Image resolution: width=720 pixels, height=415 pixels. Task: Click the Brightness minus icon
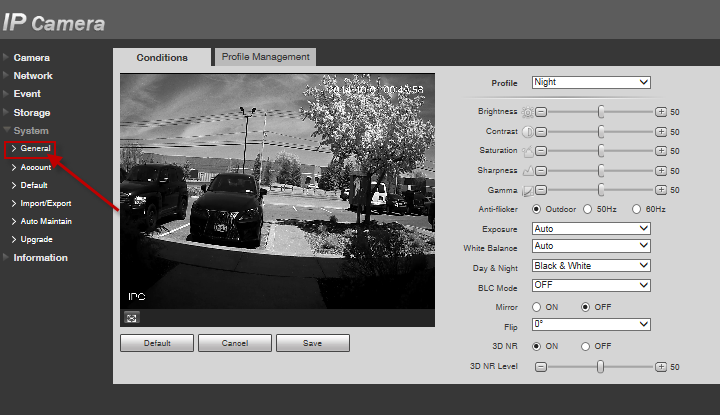tap(540, 113)
